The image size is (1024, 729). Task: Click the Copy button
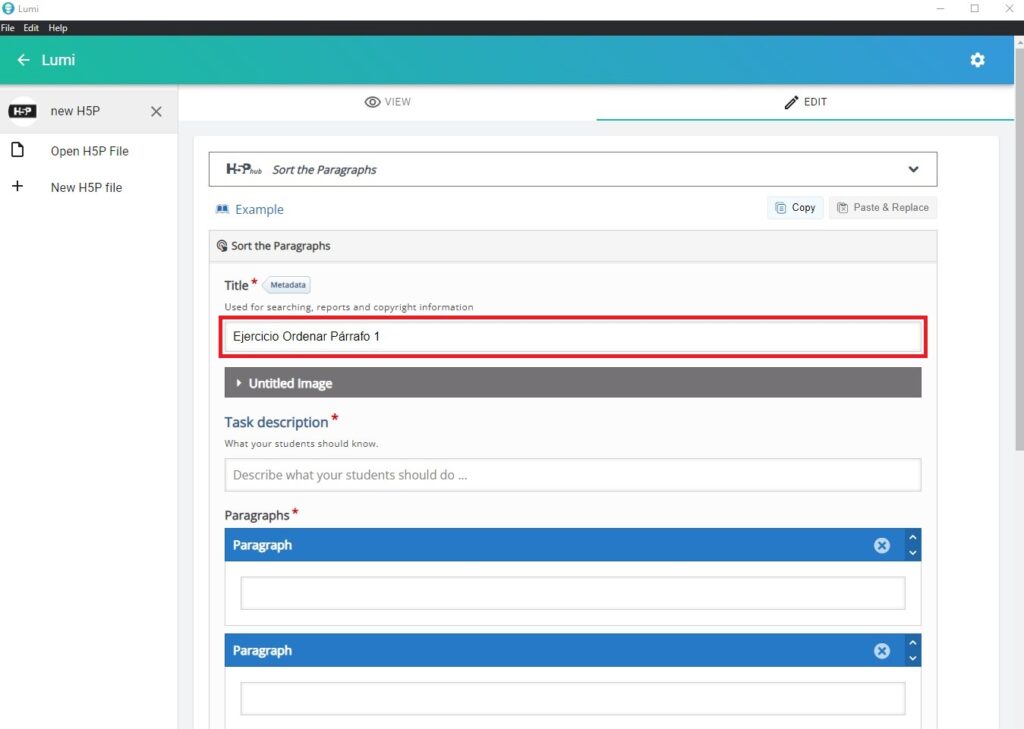click(x=795, y=208)
